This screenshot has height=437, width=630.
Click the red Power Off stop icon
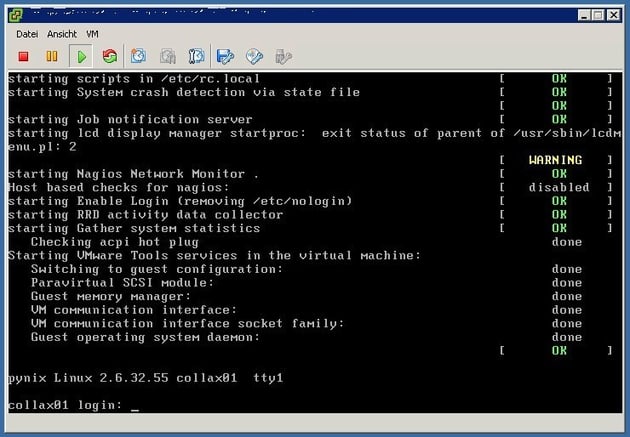click(23, 56)
